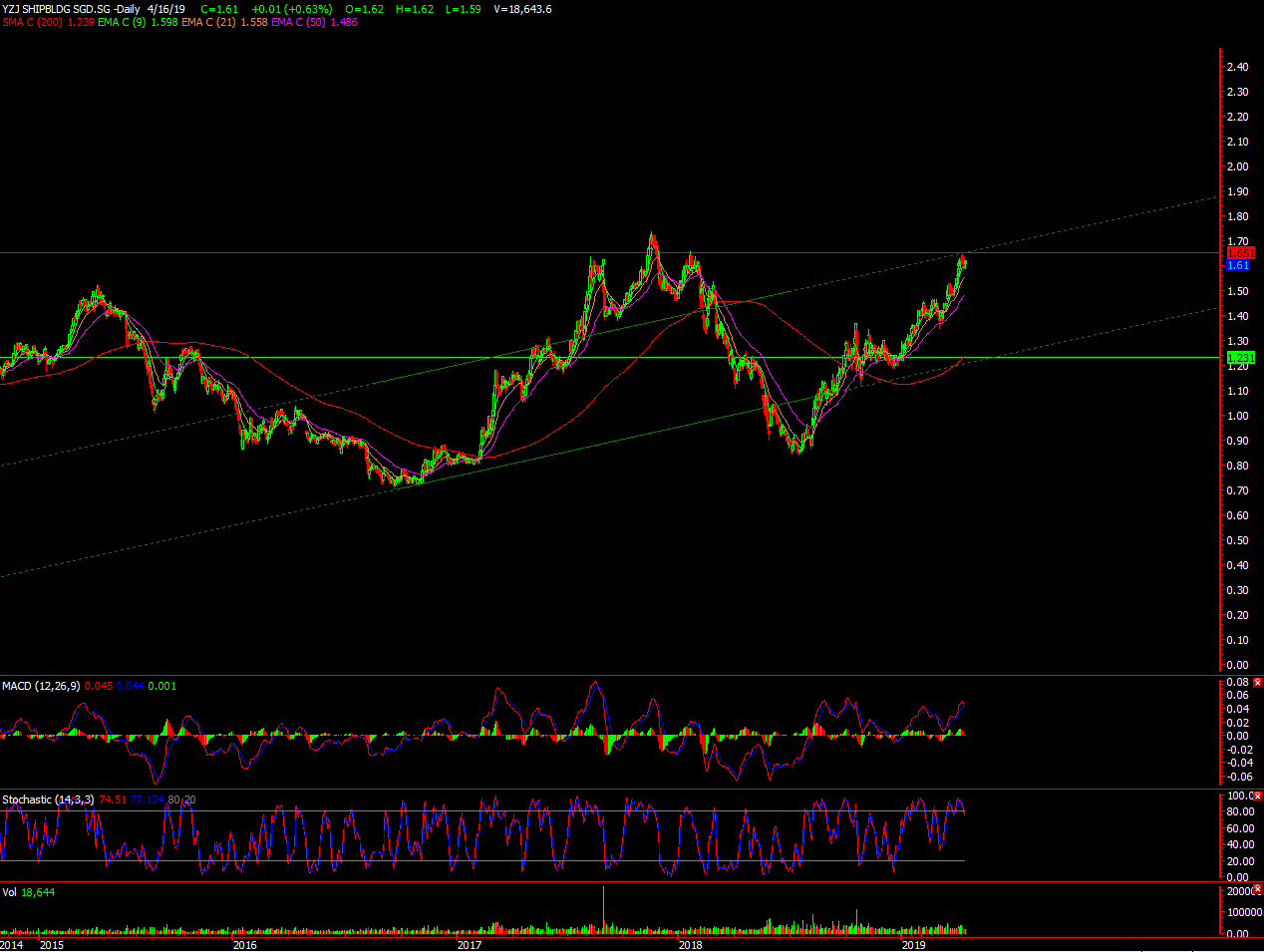1264x952 pixels.
Task: Click the Stochastic (14,3,3) panel label
Action: click(x=48, y=799)
